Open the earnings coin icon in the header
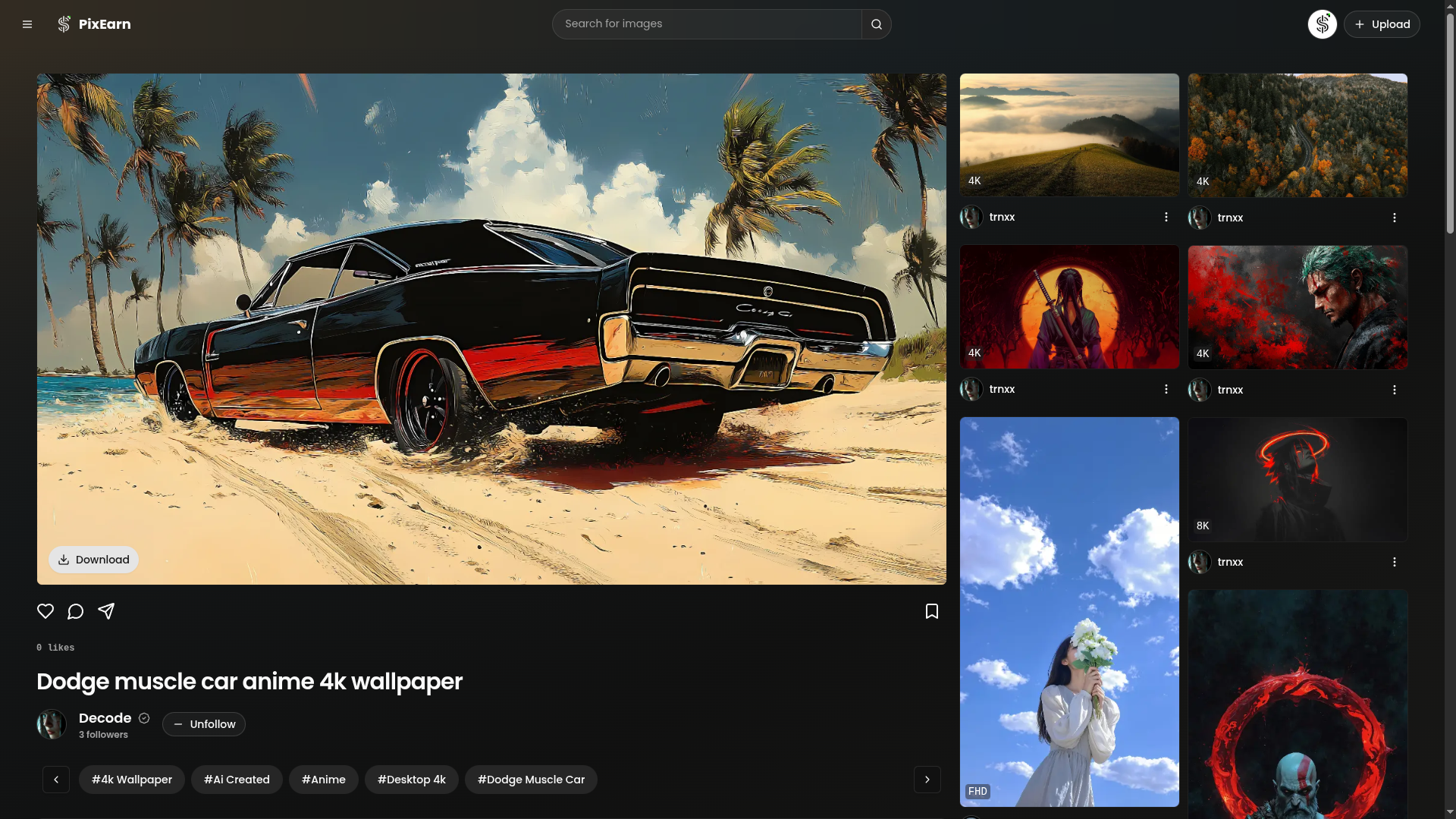This screenshot has width=1456, height=819. (1322, 24)
